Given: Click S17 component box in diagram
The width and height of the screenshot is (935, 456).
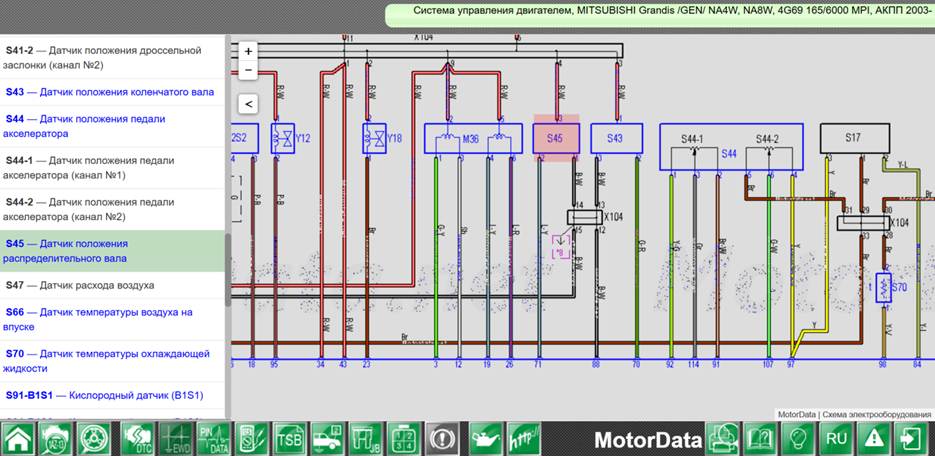Looking at the screenshot, I should tap(855, 138).
